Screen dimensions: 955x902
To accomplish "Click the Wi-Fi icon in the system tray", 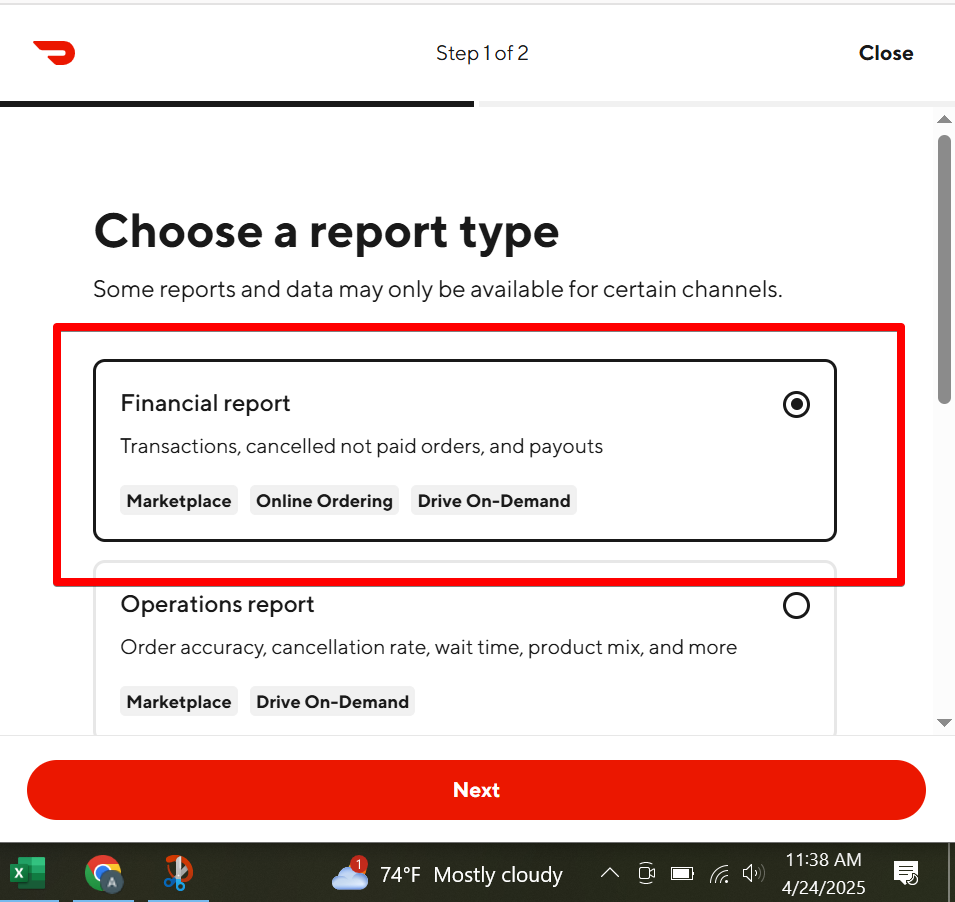I will click(718, 872).
